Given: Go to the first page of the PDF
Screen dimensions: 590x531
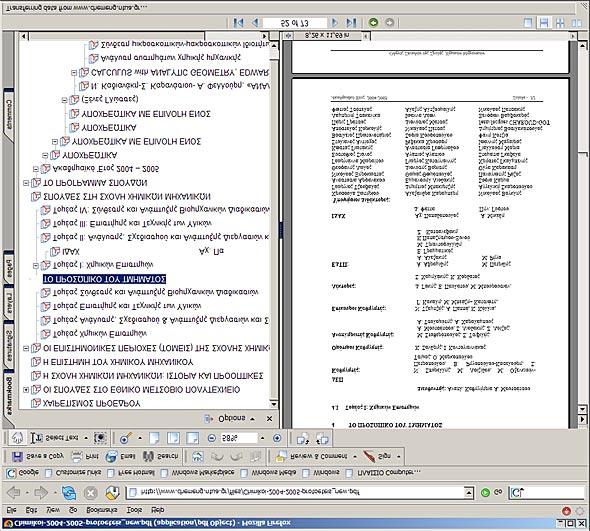Looking at the screenshot, I should point(238,23).
